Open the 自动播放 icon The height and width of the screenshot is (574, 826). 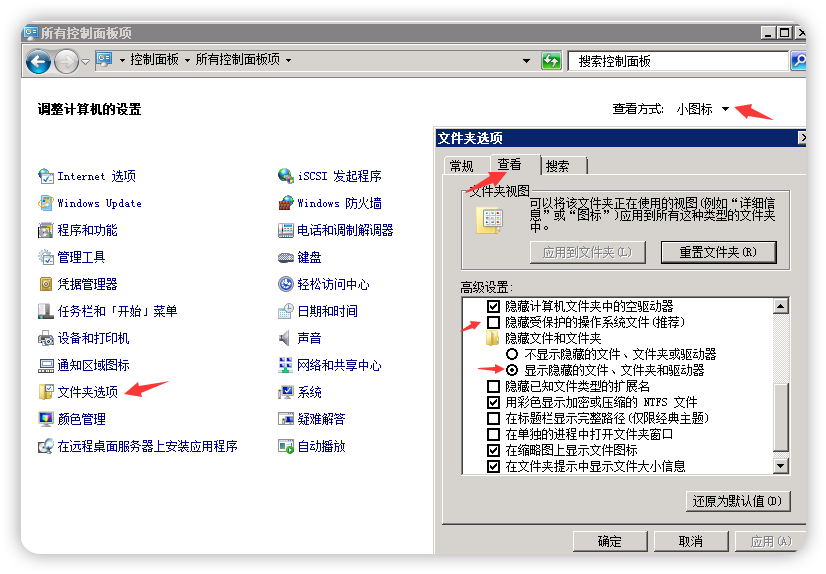point(286,447)
